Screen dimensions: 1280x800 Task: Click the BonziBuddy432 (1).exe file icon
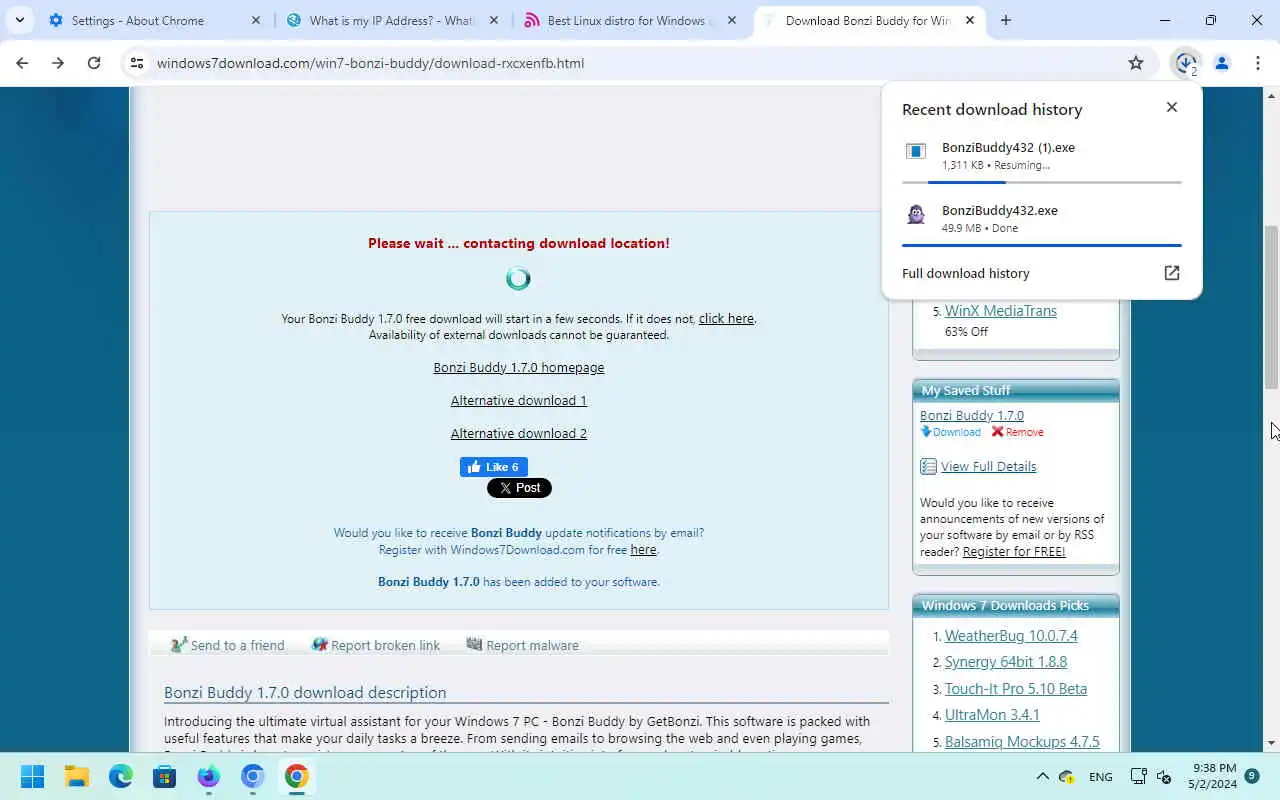tap(916, 151)
